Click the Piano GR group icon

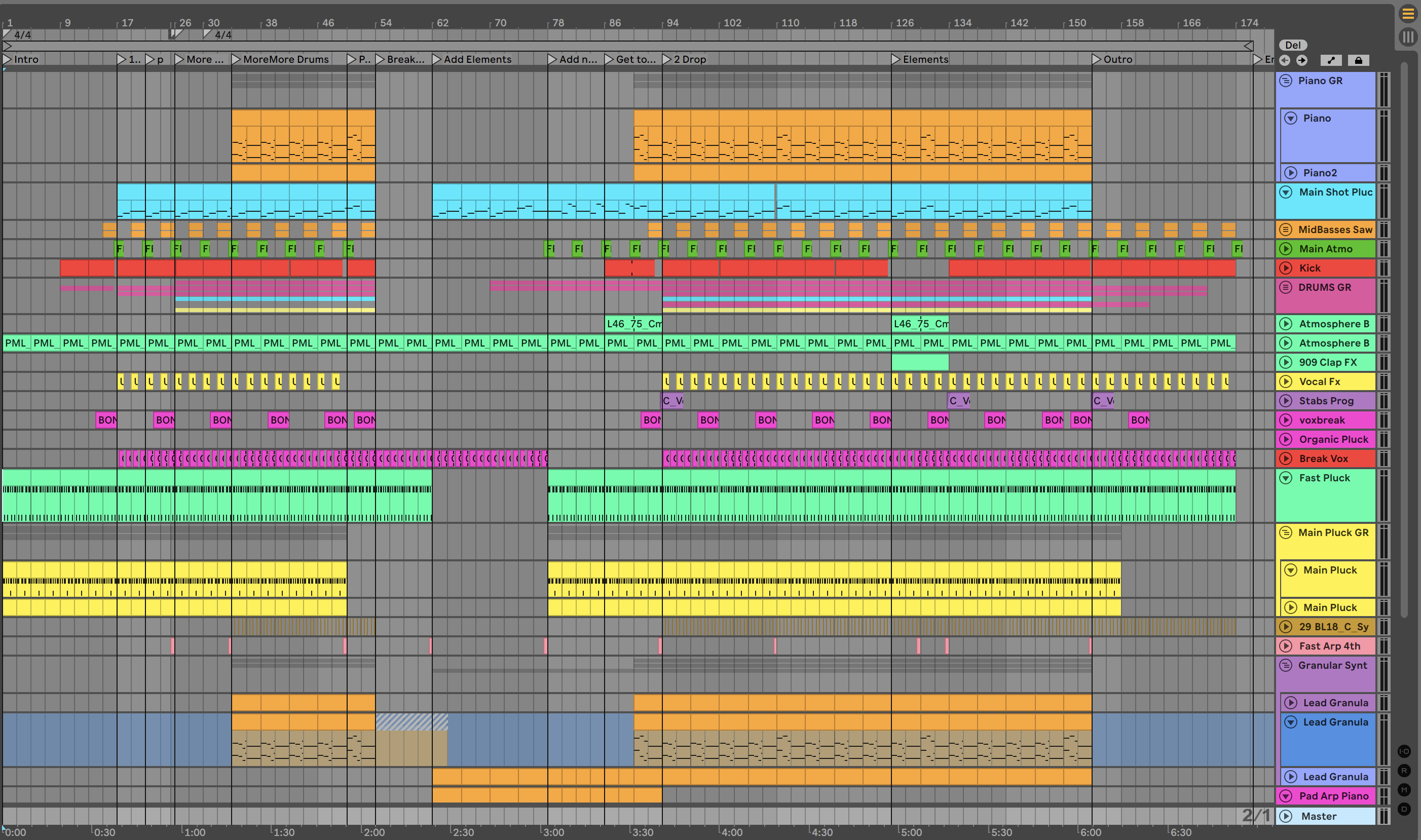(x=1286, y=81)
